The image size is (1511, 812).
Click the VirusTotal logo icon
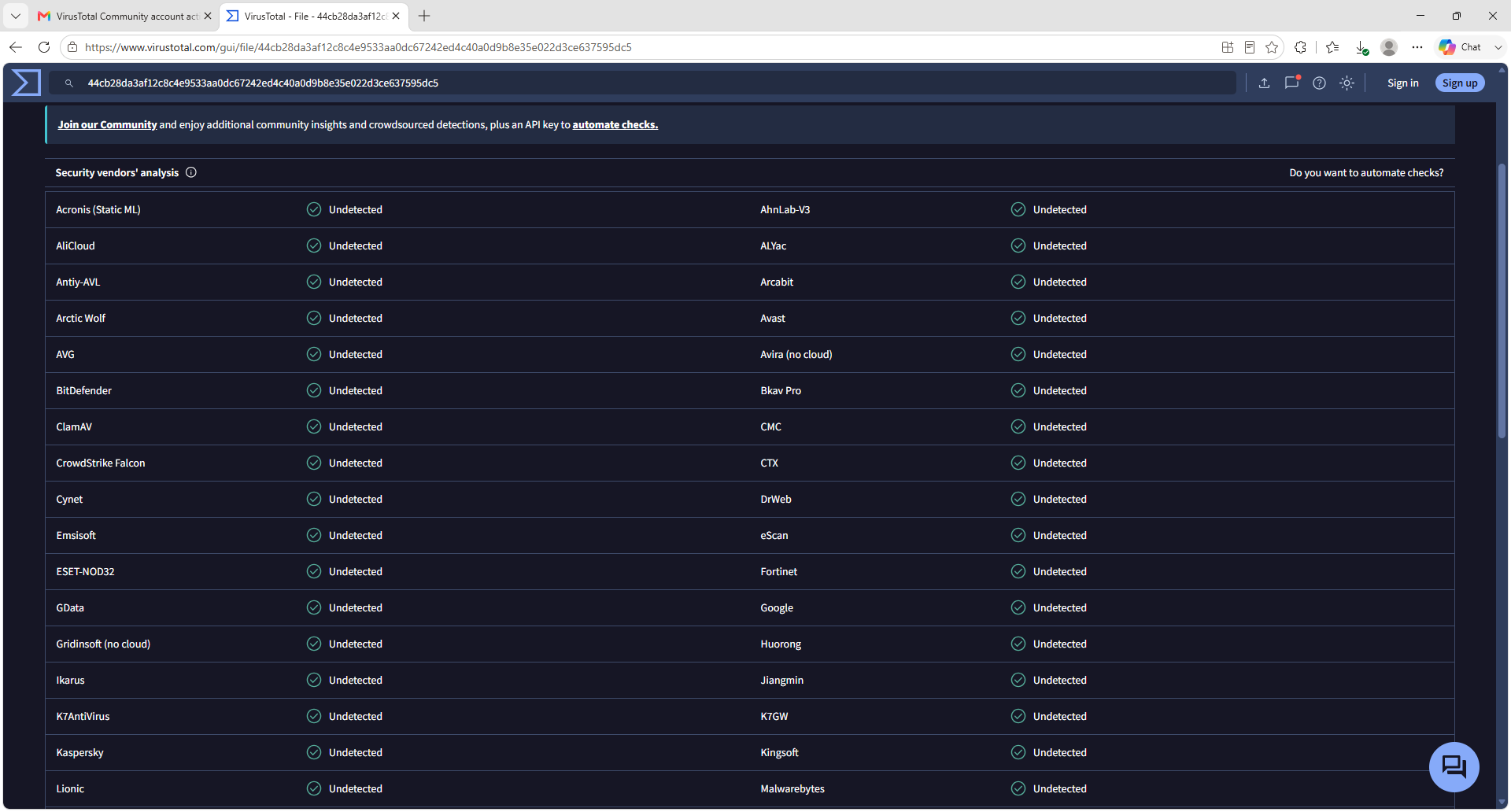click(x=26, y=83)
